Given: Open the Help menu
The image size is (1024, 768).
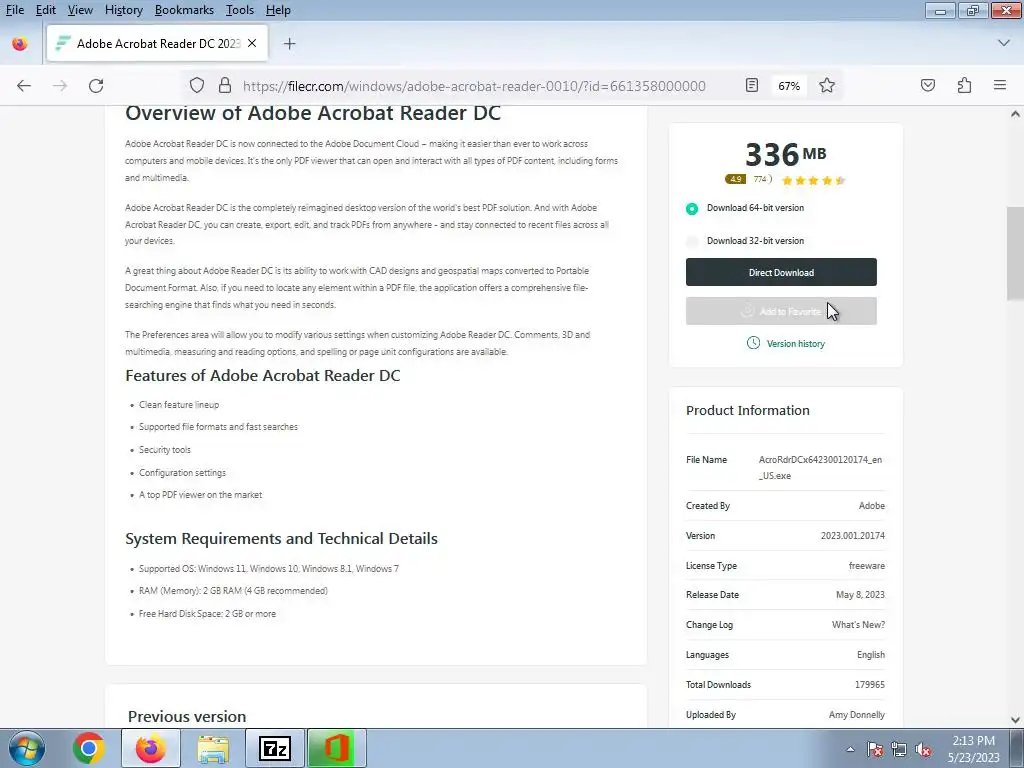Looking at the screenshot, I should (278, 10).
